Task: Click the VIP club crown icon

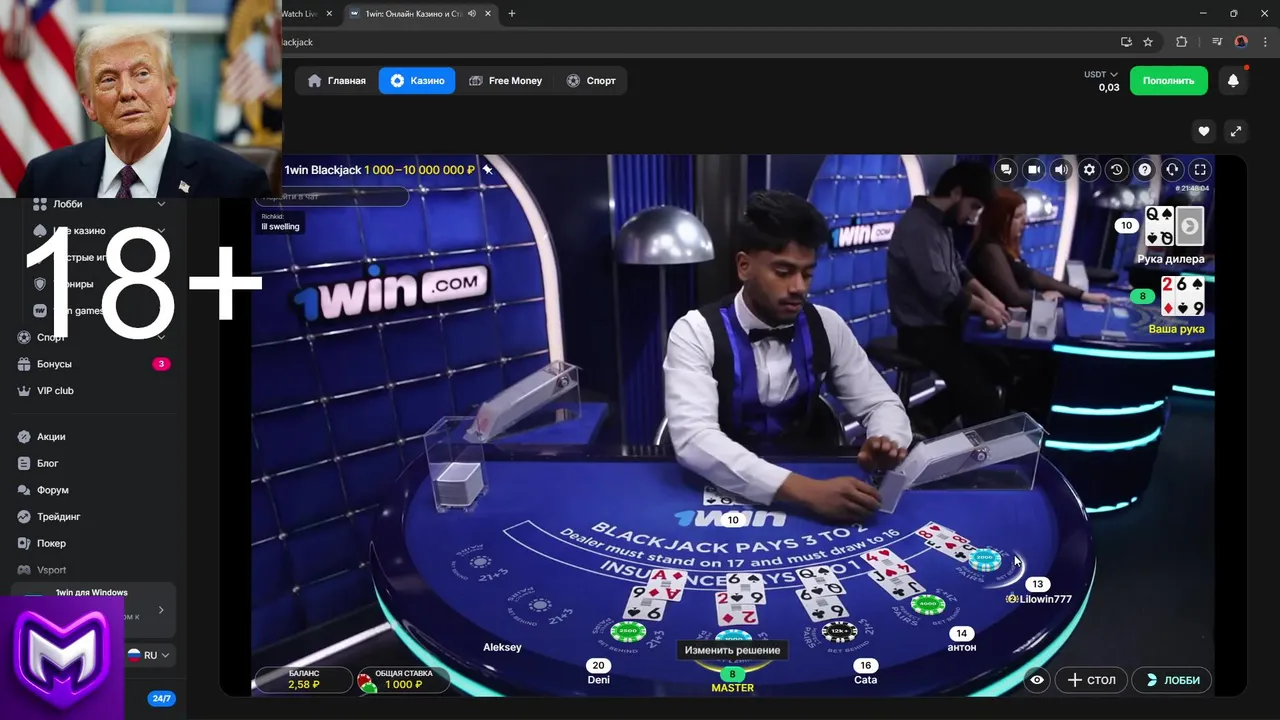Action: pos(25,391)
